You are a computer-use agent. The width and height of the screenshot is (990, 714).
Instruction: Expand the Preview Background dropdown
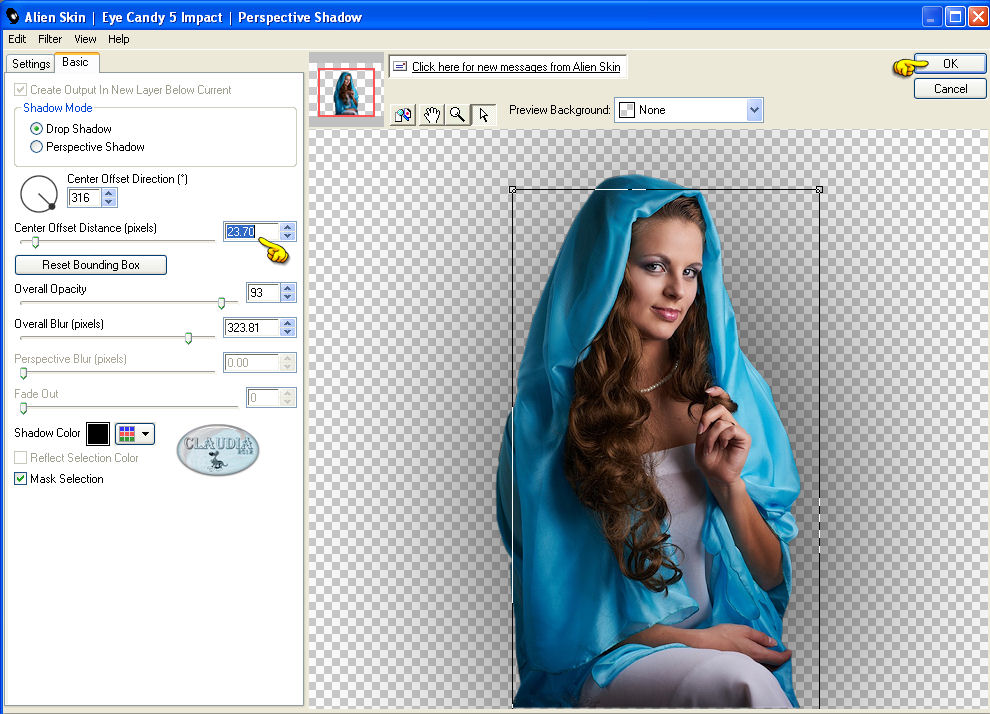754,110
